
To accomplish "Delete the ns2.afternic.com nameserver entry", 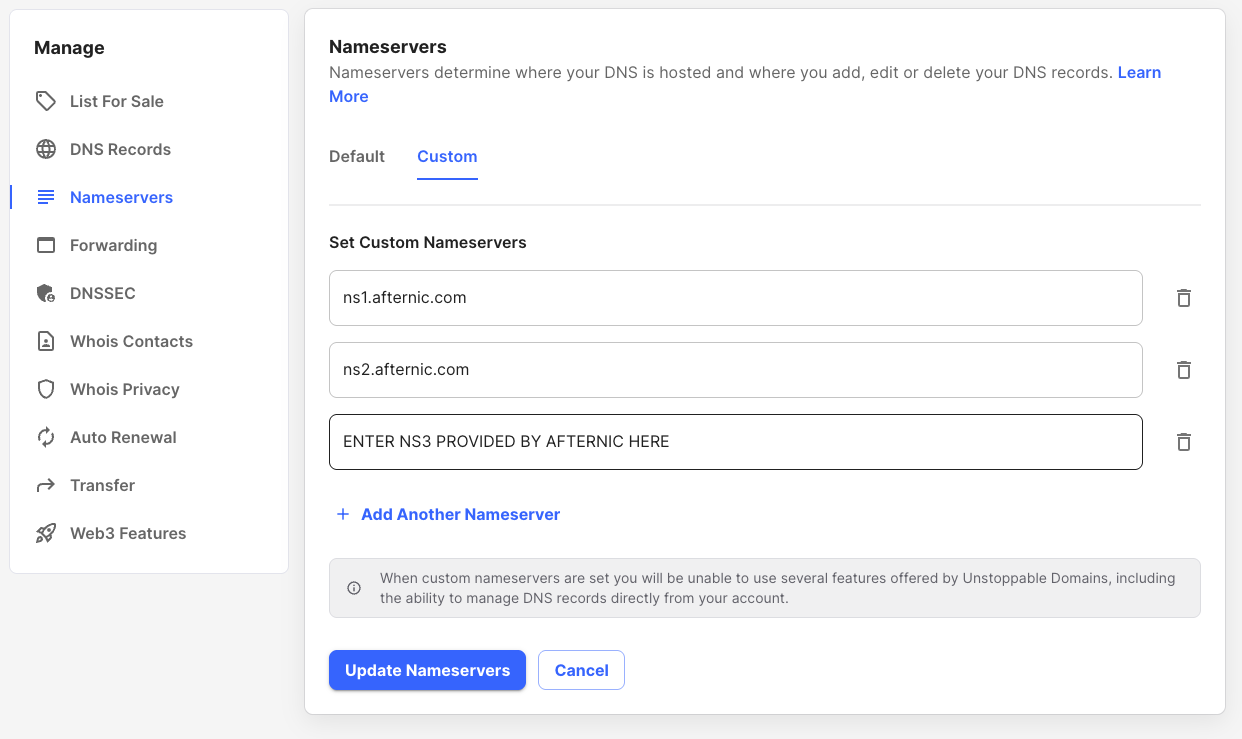I will click(1184, 370).
